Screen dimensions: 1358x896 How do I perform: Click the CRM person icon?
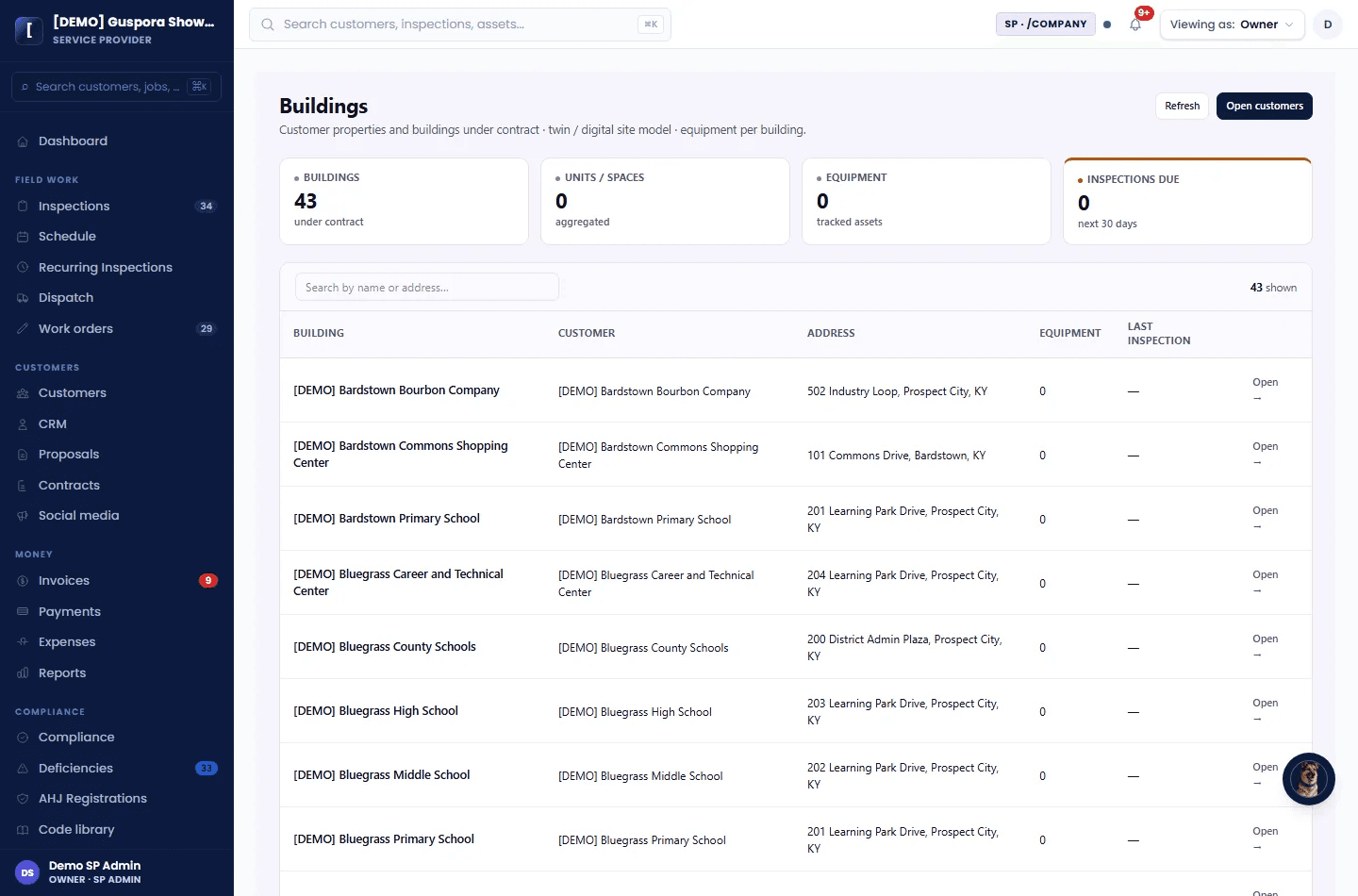(23, 424)
